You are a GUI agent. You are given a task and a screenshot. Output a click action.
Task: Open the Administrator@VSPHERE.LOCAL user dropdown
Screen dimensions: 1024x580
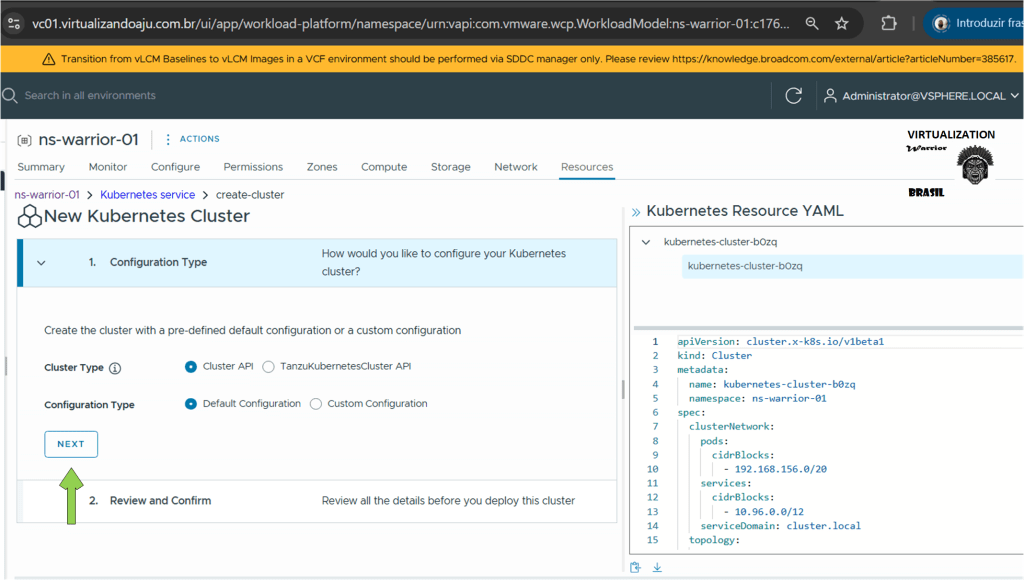[920, 96]
